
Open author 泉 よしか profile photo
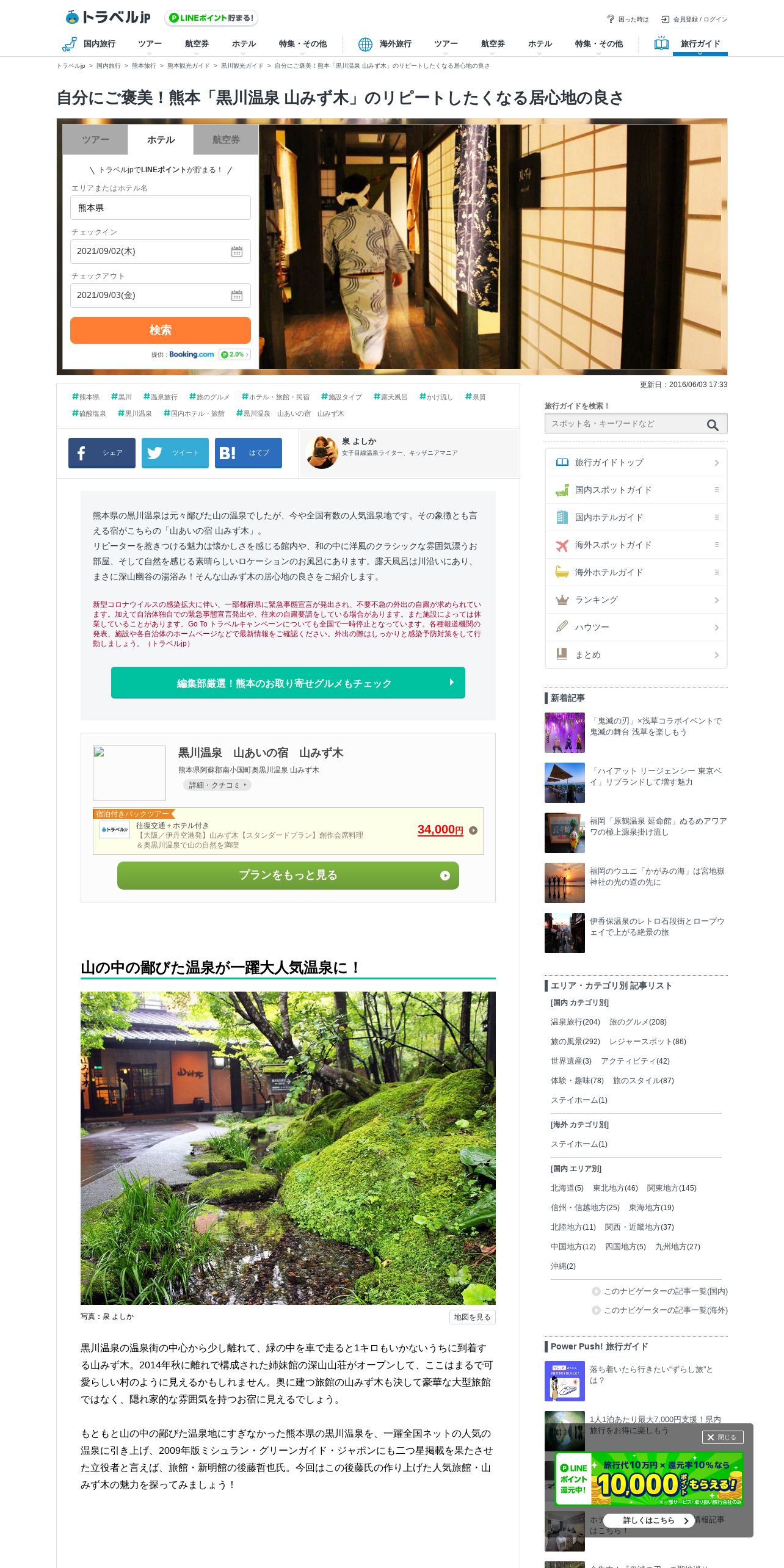322,452
